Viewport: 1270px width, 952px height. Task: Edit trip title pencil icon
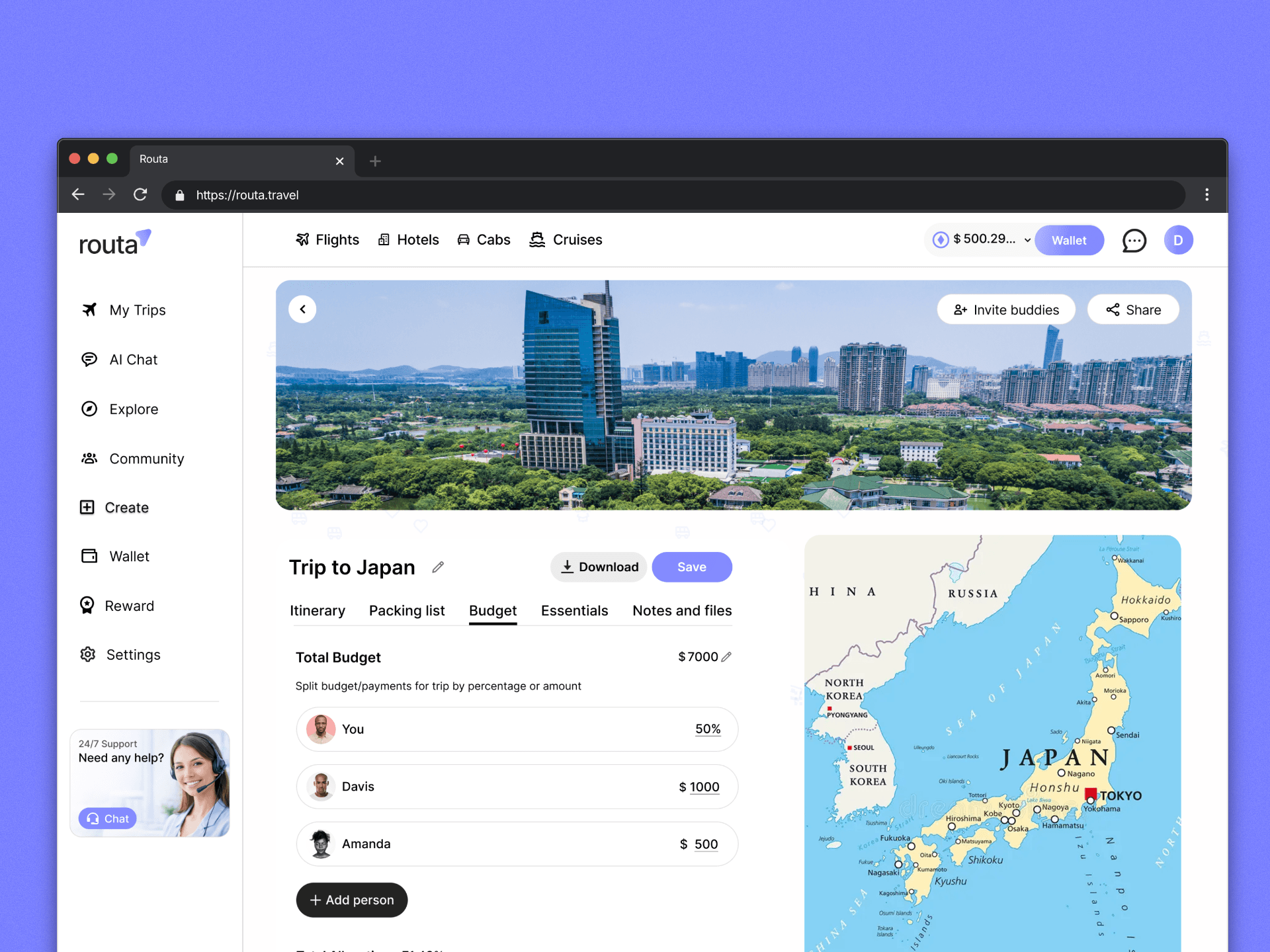click(x=438, y=567)
